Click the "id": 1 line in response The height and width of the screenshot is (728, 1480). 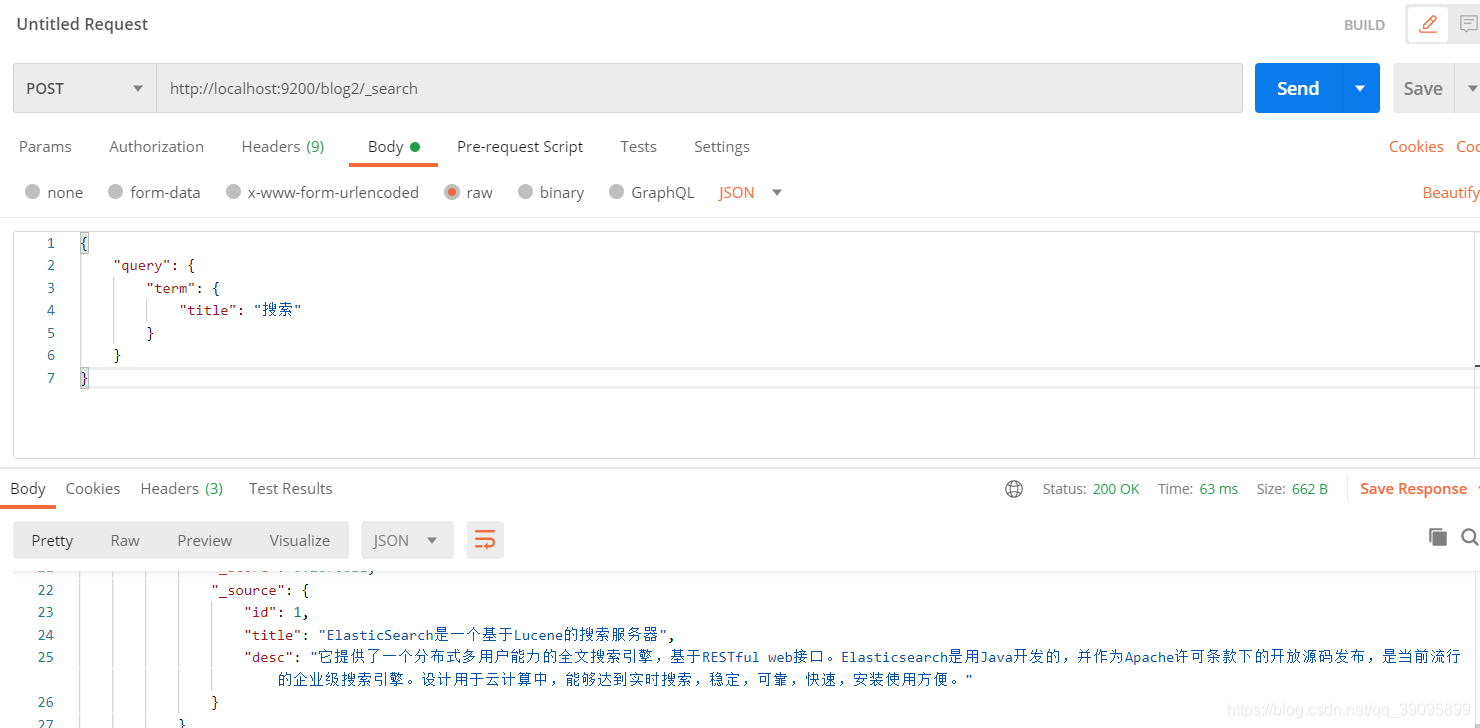pos(277,612)
